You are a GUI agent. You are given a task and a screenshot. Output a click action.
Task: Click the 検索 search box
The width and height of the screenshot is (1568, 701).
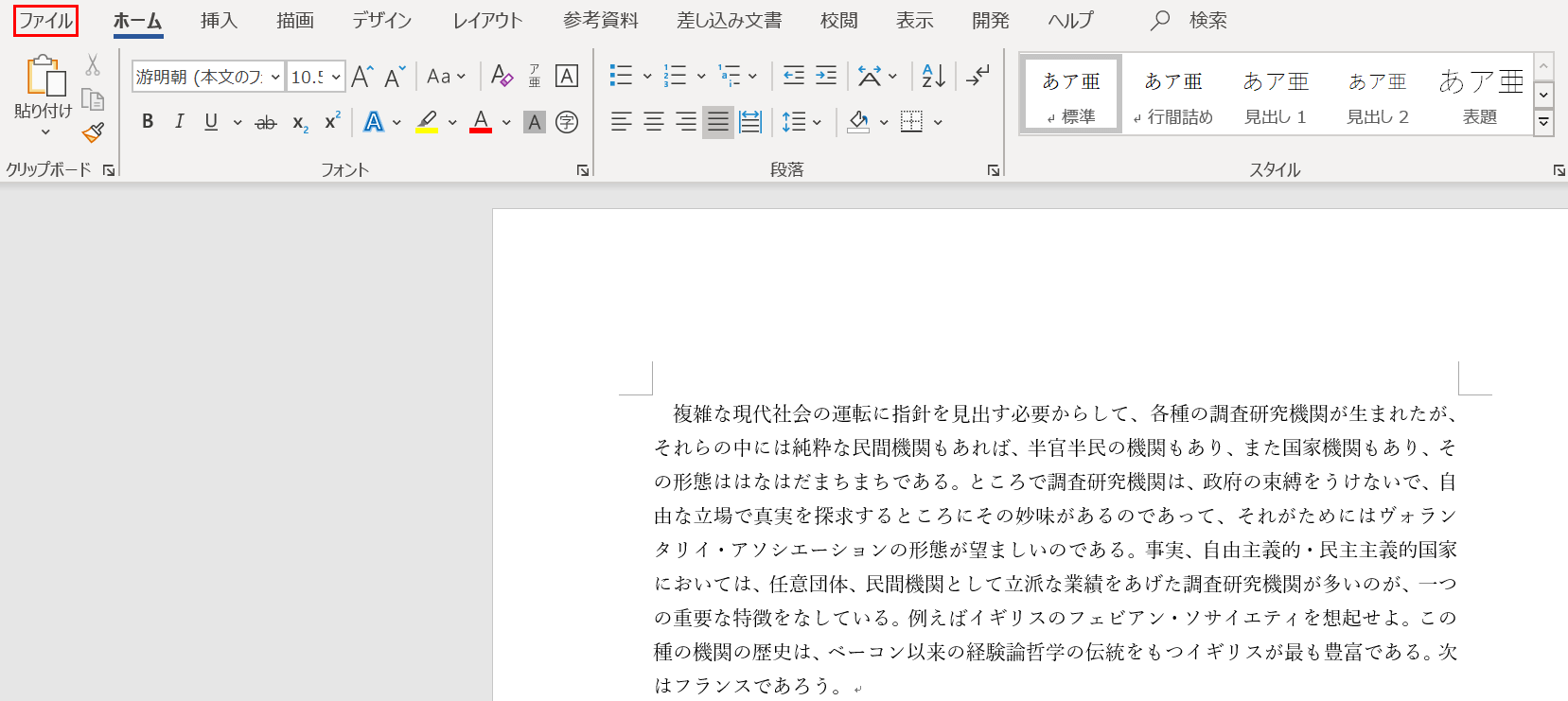pyautogui.click(x=1208, y=21)
